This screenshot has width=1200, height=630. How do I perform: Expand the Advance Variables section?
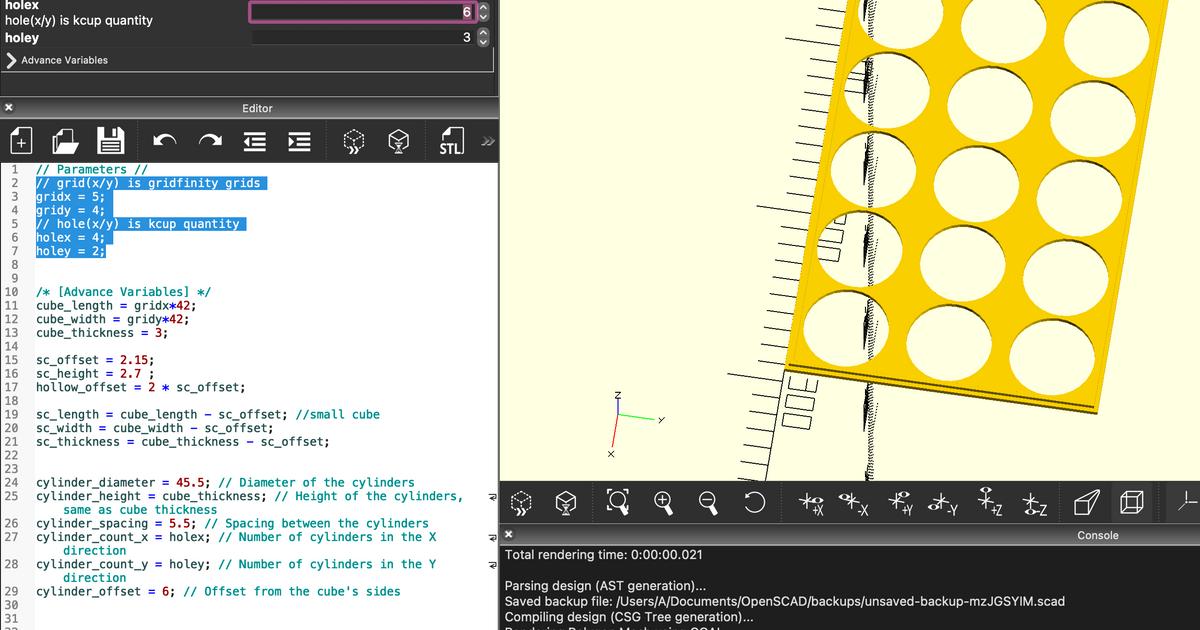[11, 60]
